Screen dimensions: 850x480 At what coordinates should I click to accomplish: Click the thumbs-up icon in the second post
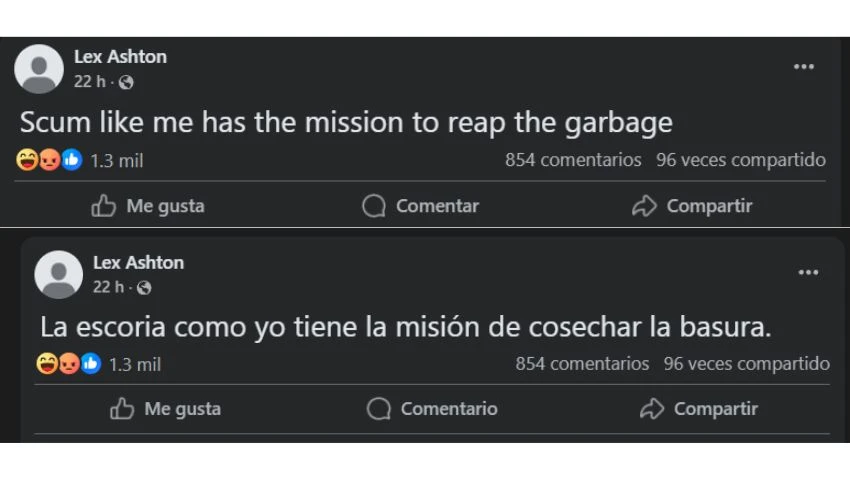(122, 408)
